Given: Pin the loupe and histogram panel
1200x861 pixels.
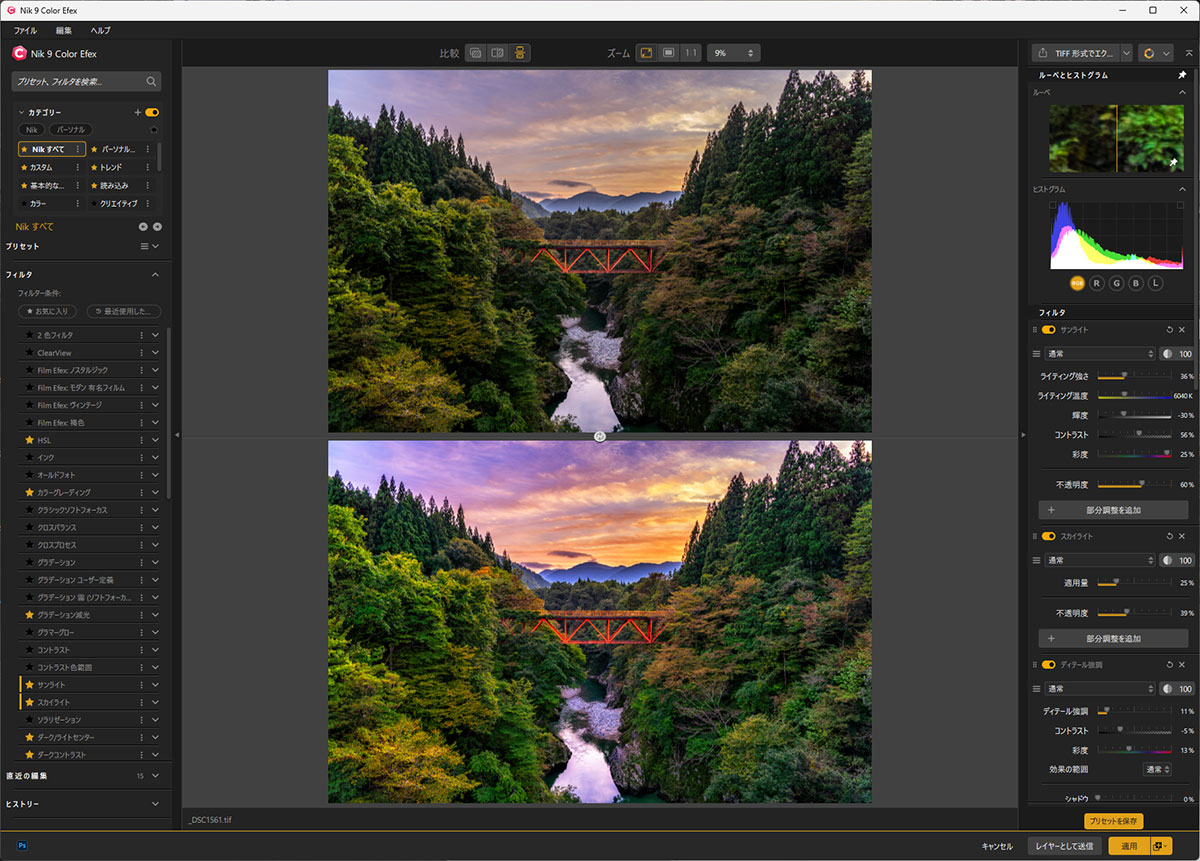Looking at the screenshot, I should 1182,75.
